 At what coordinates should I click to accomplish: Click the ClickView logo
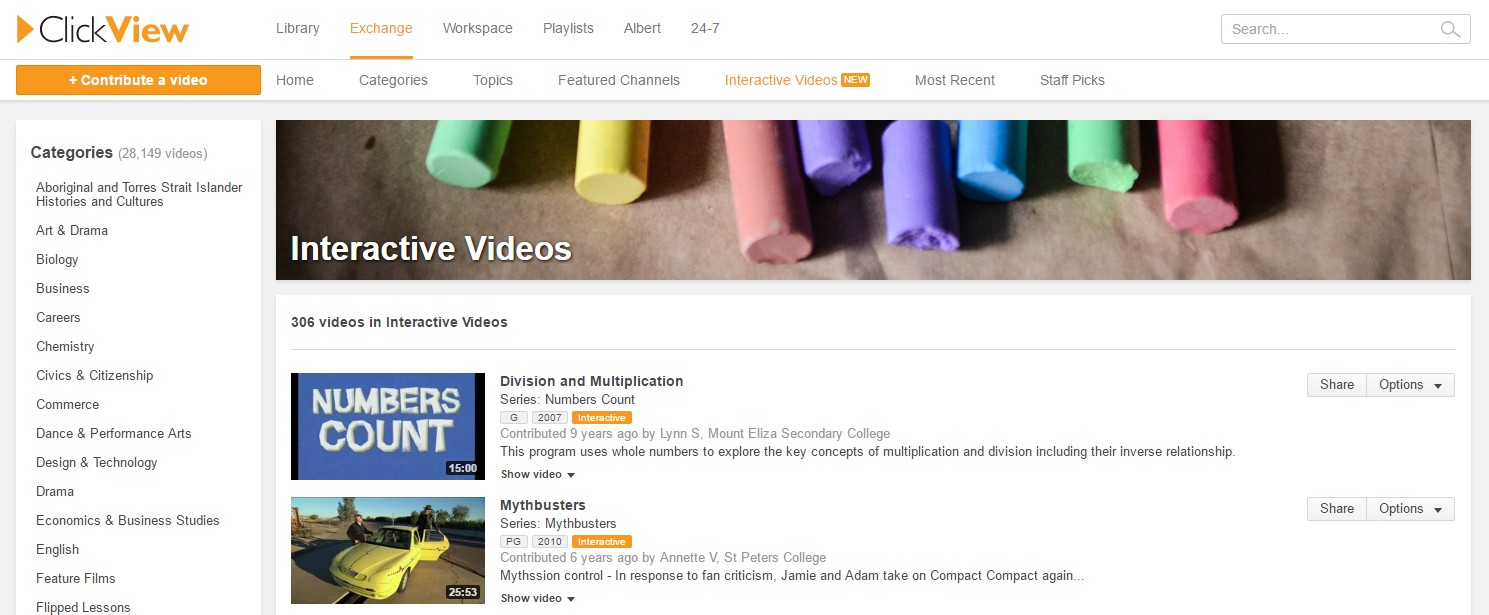tap(100, 29)
